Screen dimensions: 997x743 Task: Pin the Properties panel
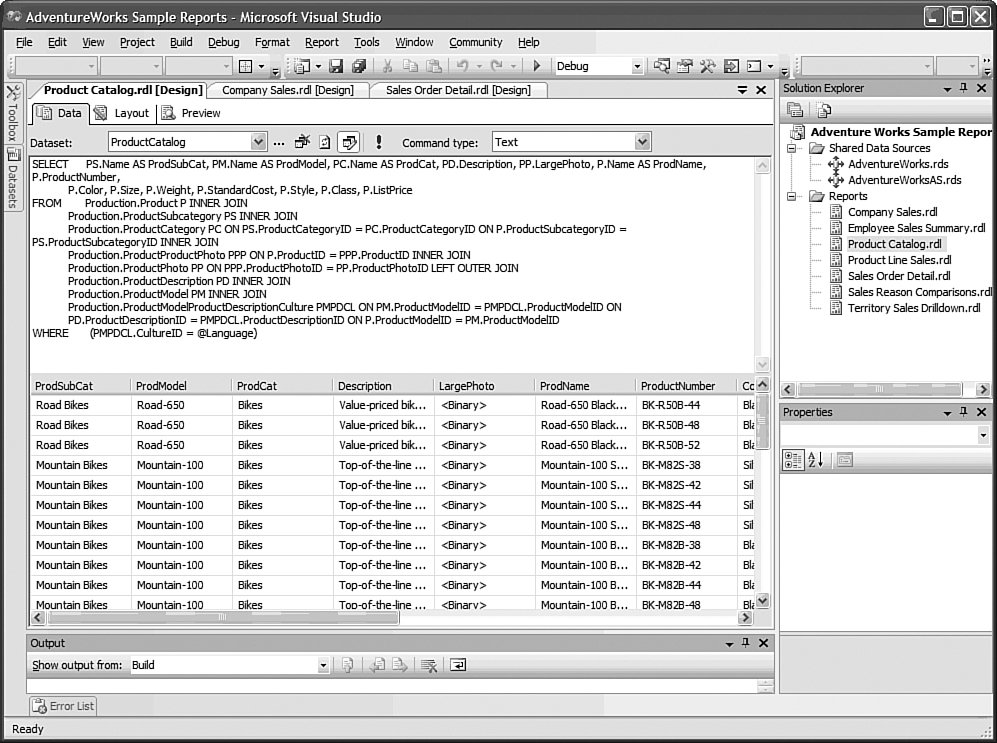pyautogui.click(x=964, y=412)
